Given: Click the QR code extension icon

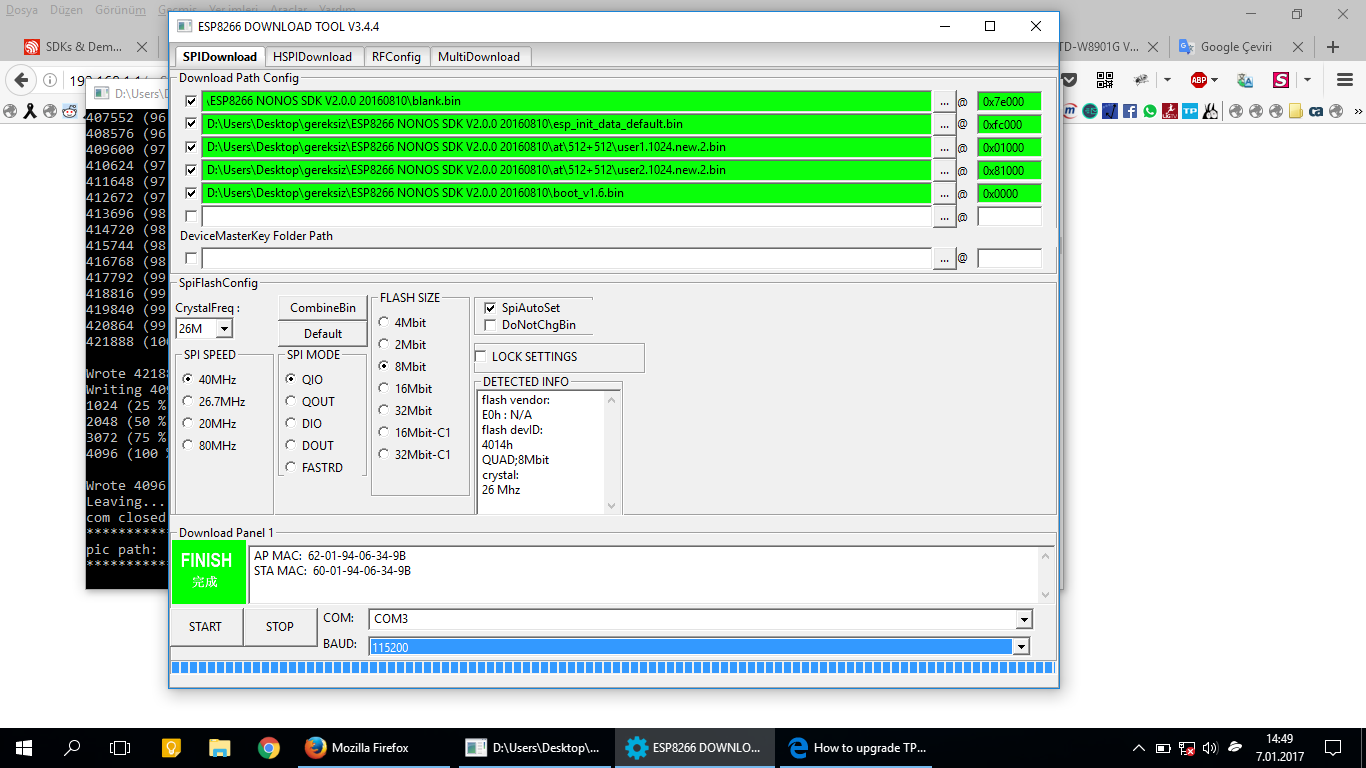Looking at the screenshot, I should (x=1105, y=80).
